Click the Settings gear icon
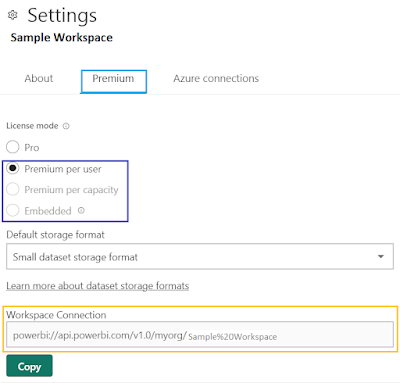This screenshot has height=383, width=400. point(12,15)
